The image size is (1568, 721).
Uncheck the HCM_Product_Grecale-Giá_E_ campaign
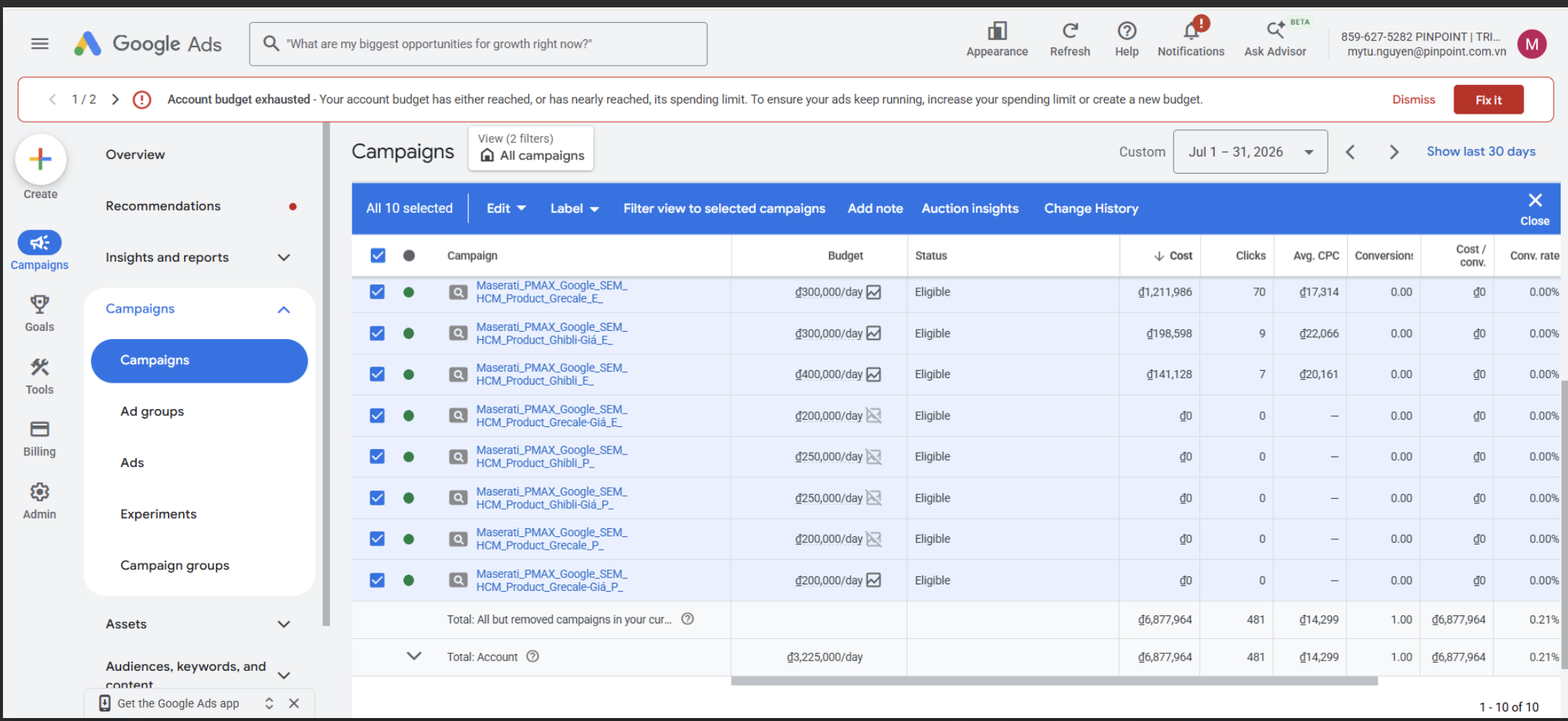tap(378, 415)
